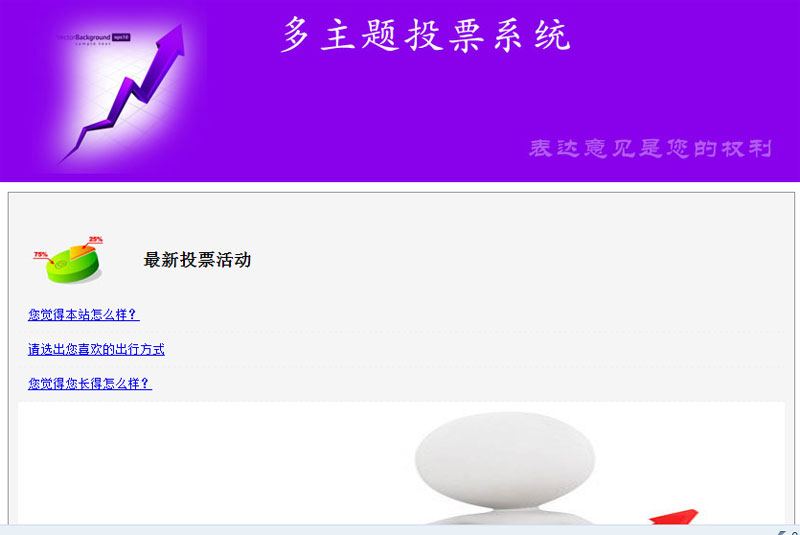Open the 您觉得本站怎么样? poll link
The image size is (800, 535).
pyautogui.click(x=84, y=315)
